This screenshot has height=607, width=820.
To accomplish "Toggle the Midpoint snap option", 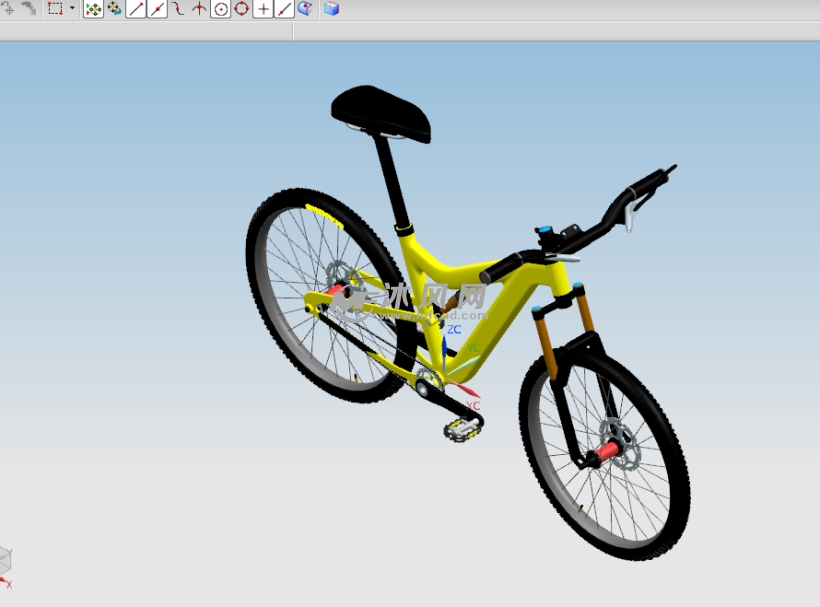I will pyautogui.click(x=157, y=9).
